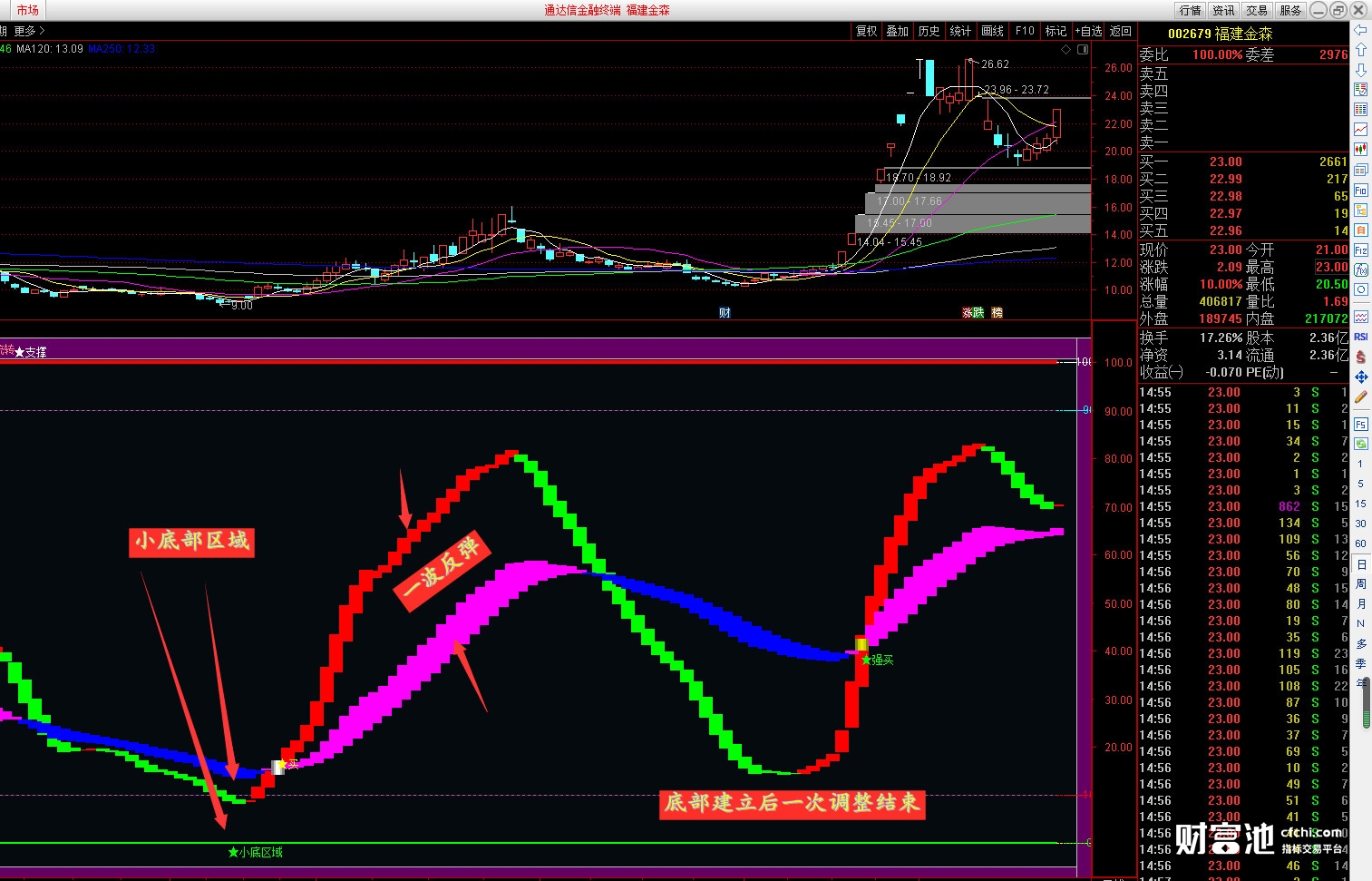Click the 画线 draw line button

pos(992,31)
